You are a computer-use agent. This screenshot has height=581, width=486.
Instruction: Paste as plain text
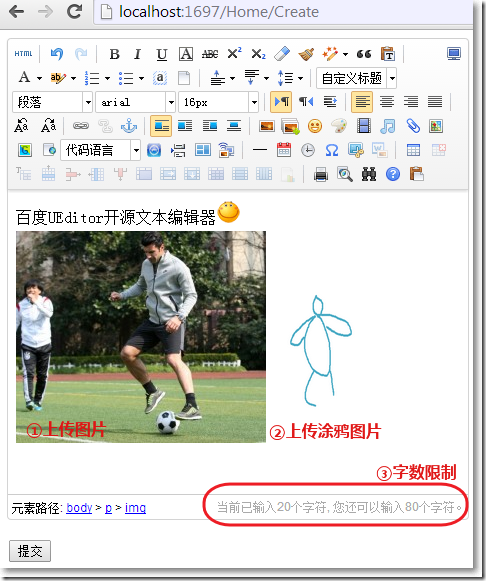click(x=387, y=54)
